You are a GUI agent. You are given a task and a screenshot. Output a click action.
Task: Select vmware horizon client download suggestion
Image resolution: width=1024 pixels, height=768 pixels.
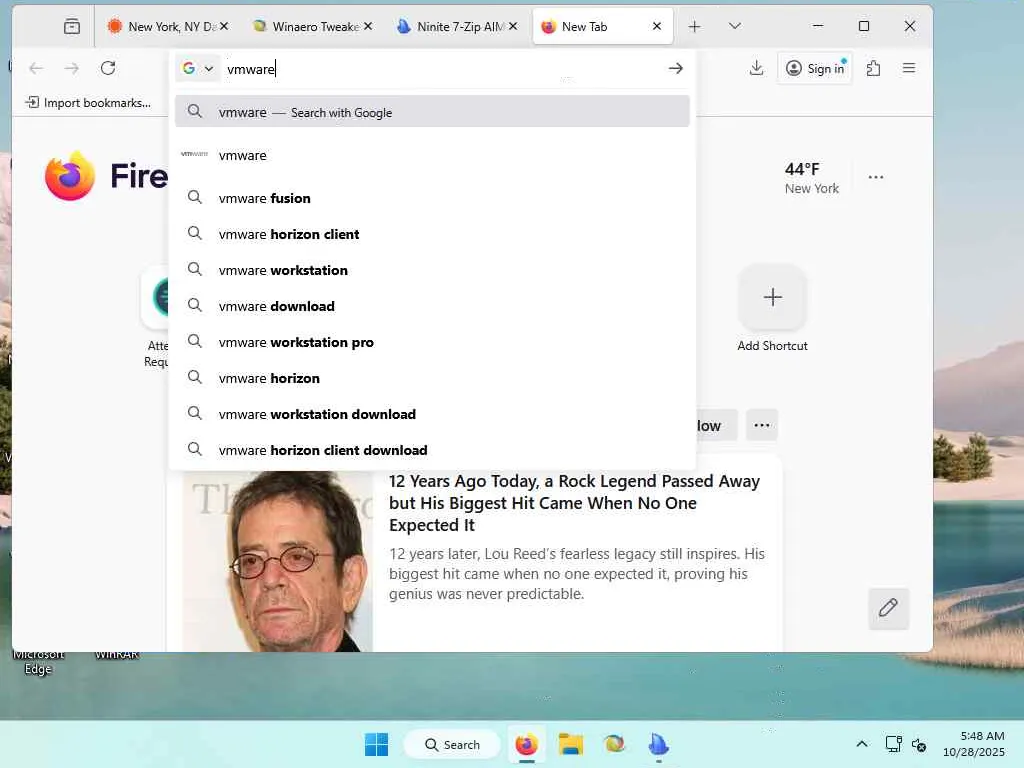[432, 449]
